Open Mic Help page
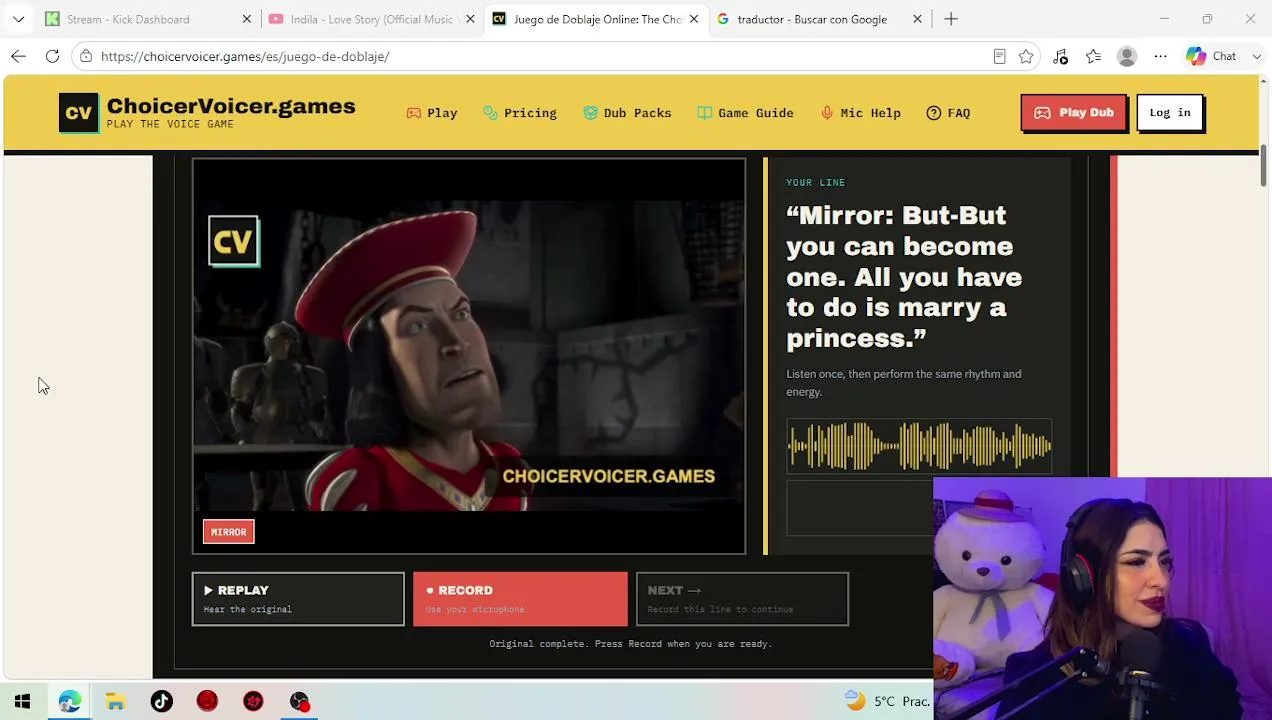1272x720 pixels. (x=861, y=113)
